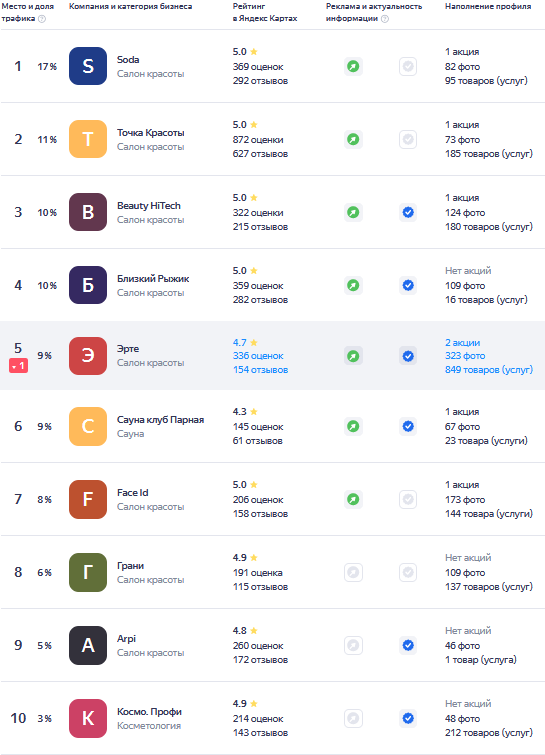Image resolution: width=545 pixels, height=755 pixels.
Task: Open the '849 товаров (услуг)' link
Action: [x=489, y=370]
